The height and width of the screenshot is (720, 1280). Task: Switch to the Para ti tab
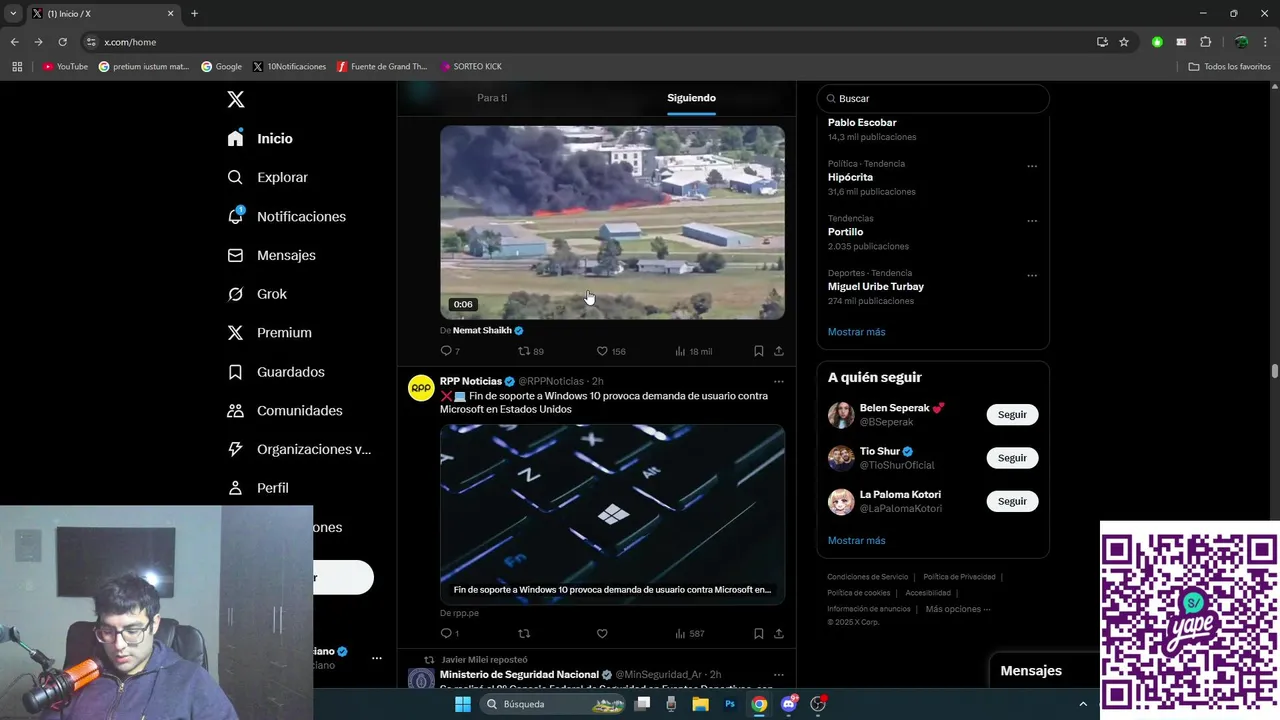(x=492, y=98)
